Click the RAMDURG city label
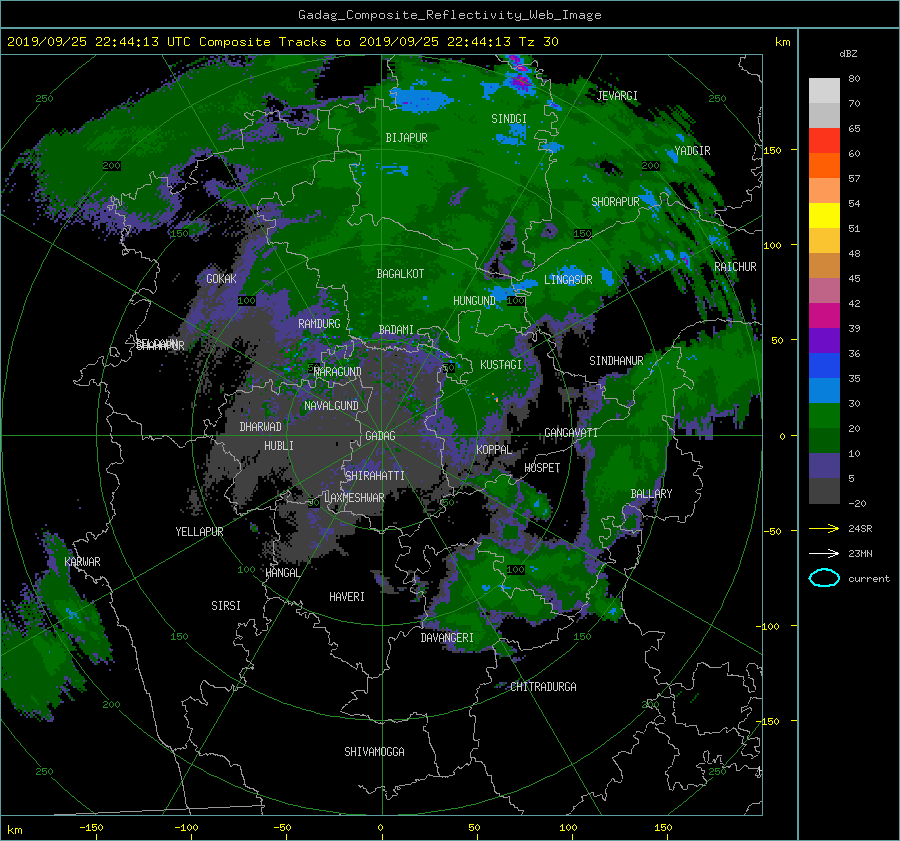The width and height of the screenshot is (900, 841). click(x=319, y=324)
